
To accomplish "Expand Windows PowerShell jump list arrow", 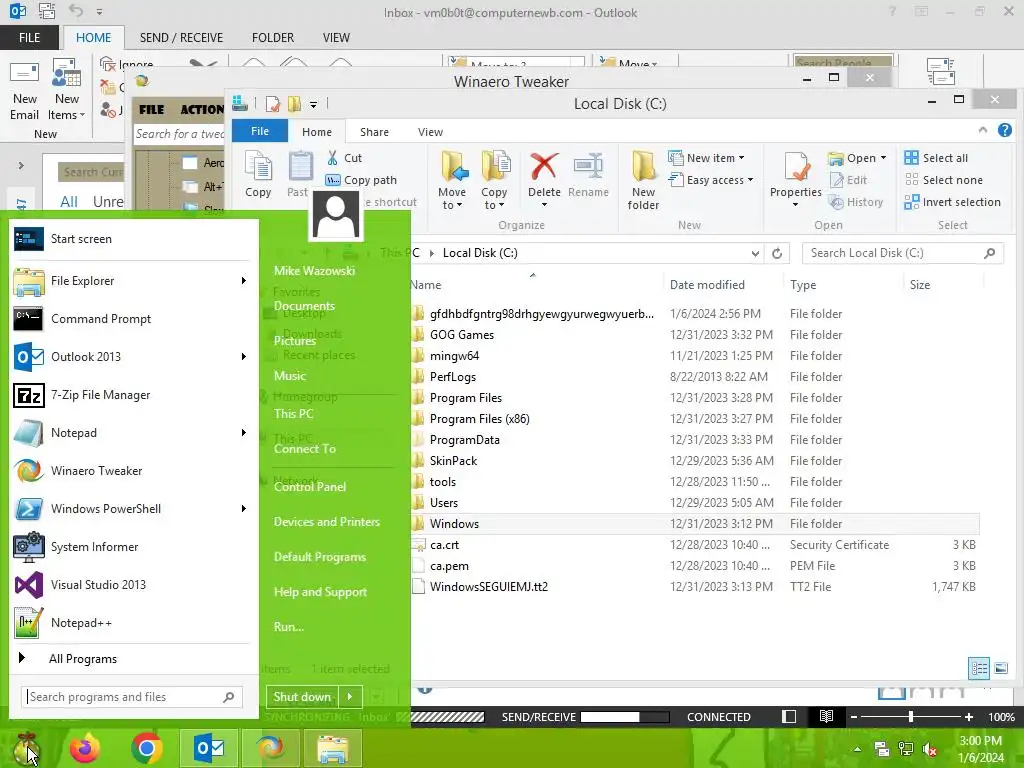I will pos(244,509).
